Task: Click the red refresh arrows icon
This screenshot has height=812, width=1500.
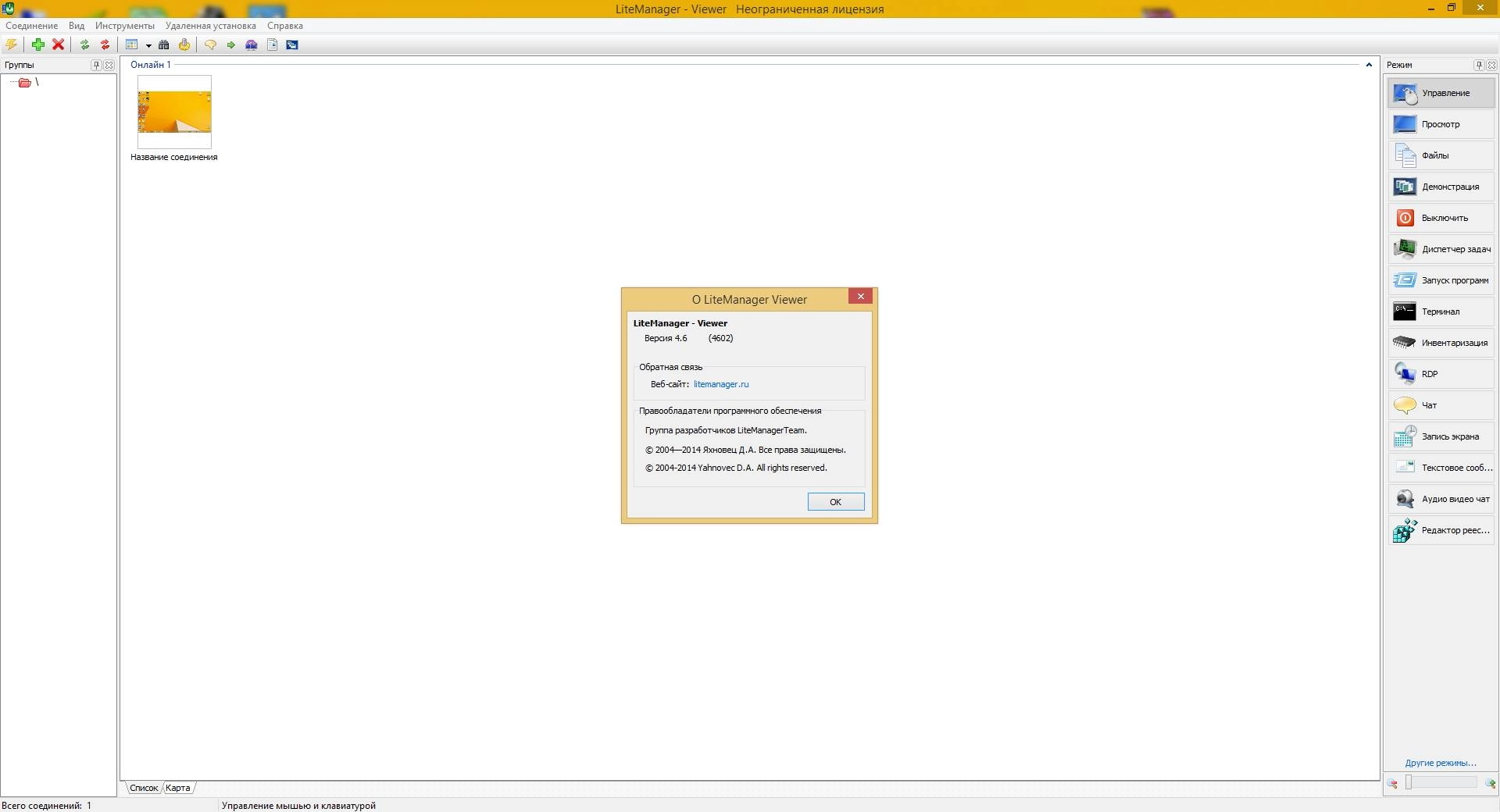Action: 105,45
